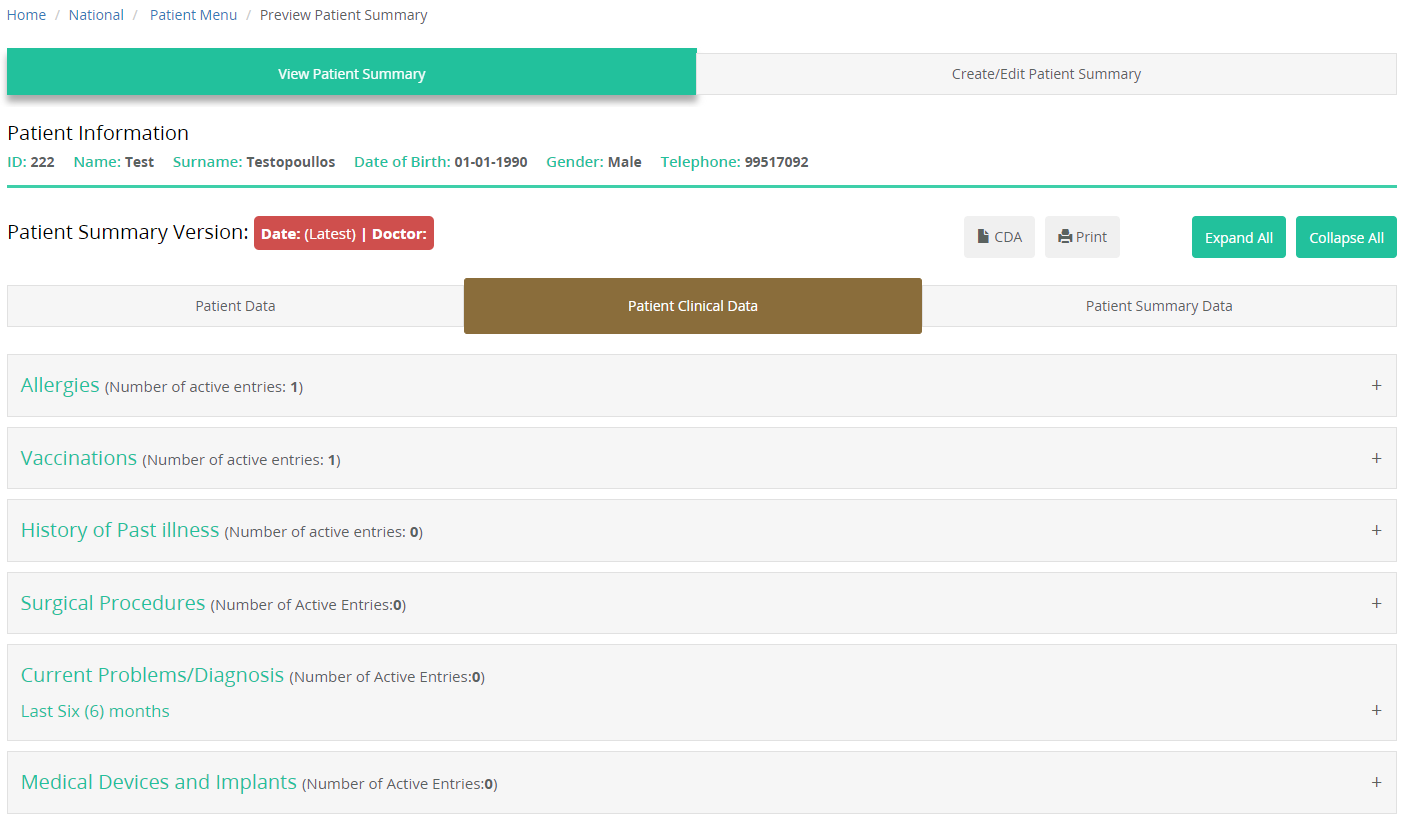This screenshot has width=1404, height=816.
Task: Switch to the Patient Data tab
Action: 235,306
